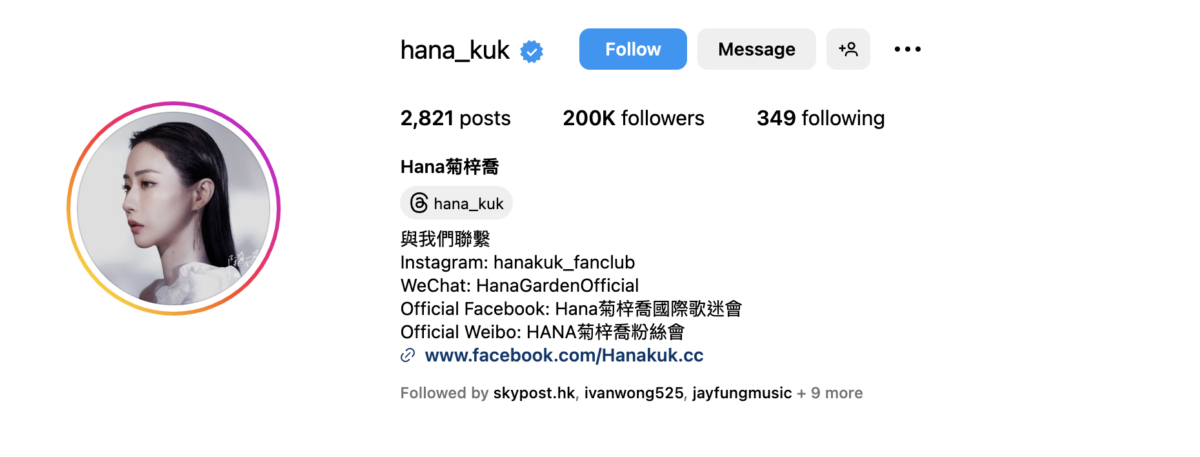Click the hana_kuk username heading
Viewport: 1200px width, 457px height.
point(455,49)
